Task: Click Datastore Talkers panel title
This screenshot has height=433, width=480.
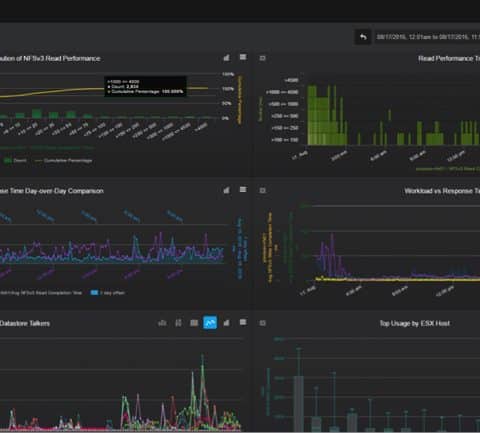Action: click(25, 323)
